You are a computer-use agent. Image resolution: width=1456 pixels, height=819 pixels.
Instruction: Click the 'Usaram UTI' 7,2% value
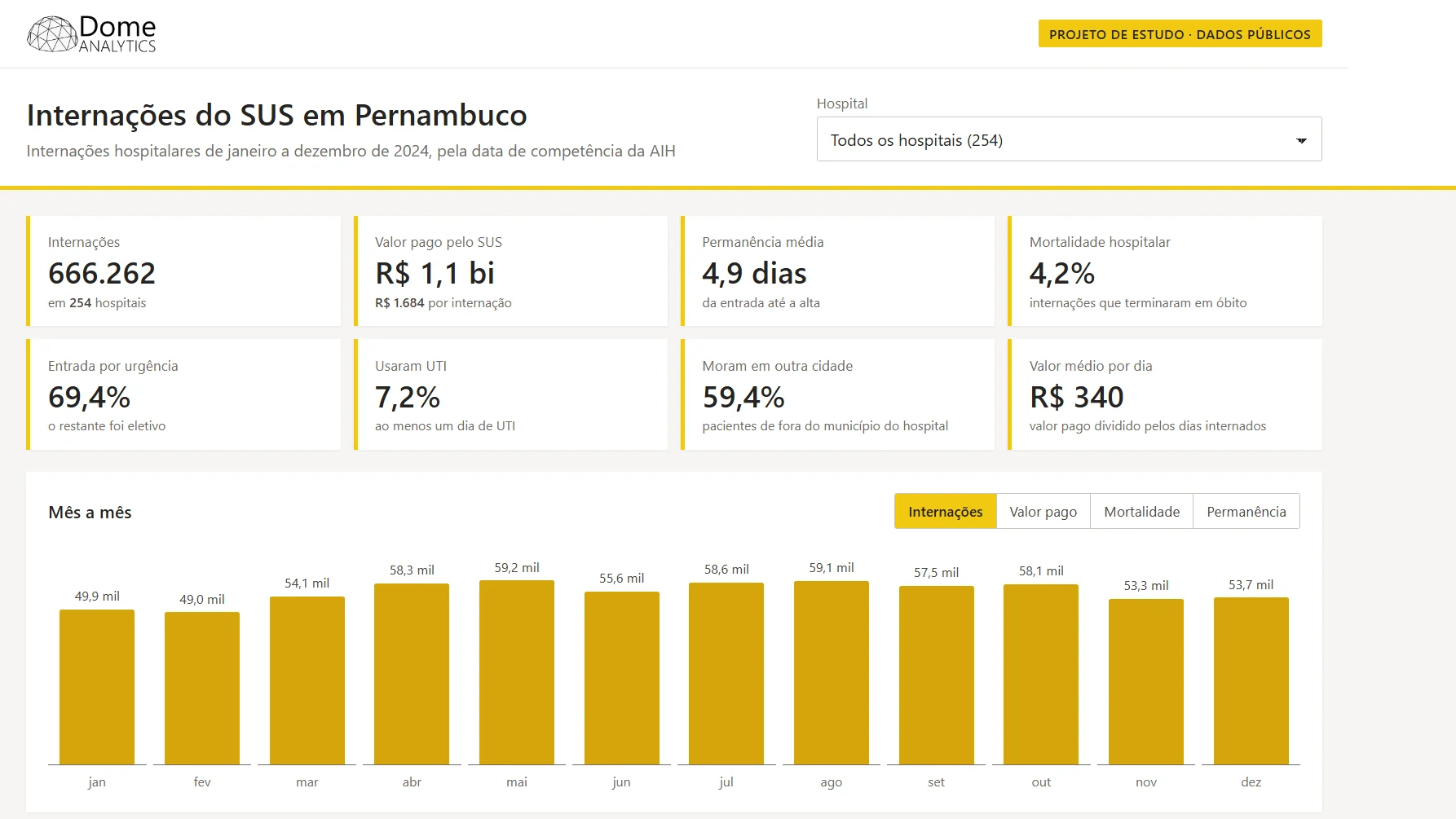pos(408,397)
